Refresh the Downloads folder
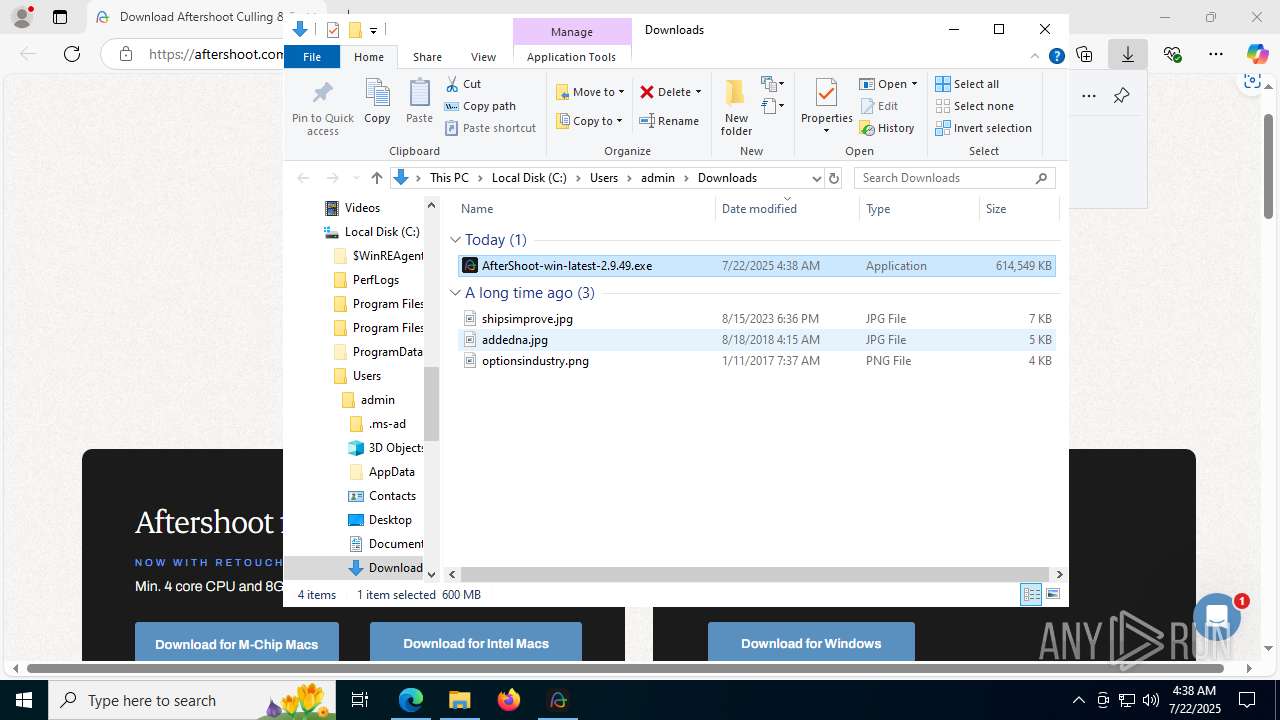This screenshot has height=720, width=1280. [x=834, y=178]
